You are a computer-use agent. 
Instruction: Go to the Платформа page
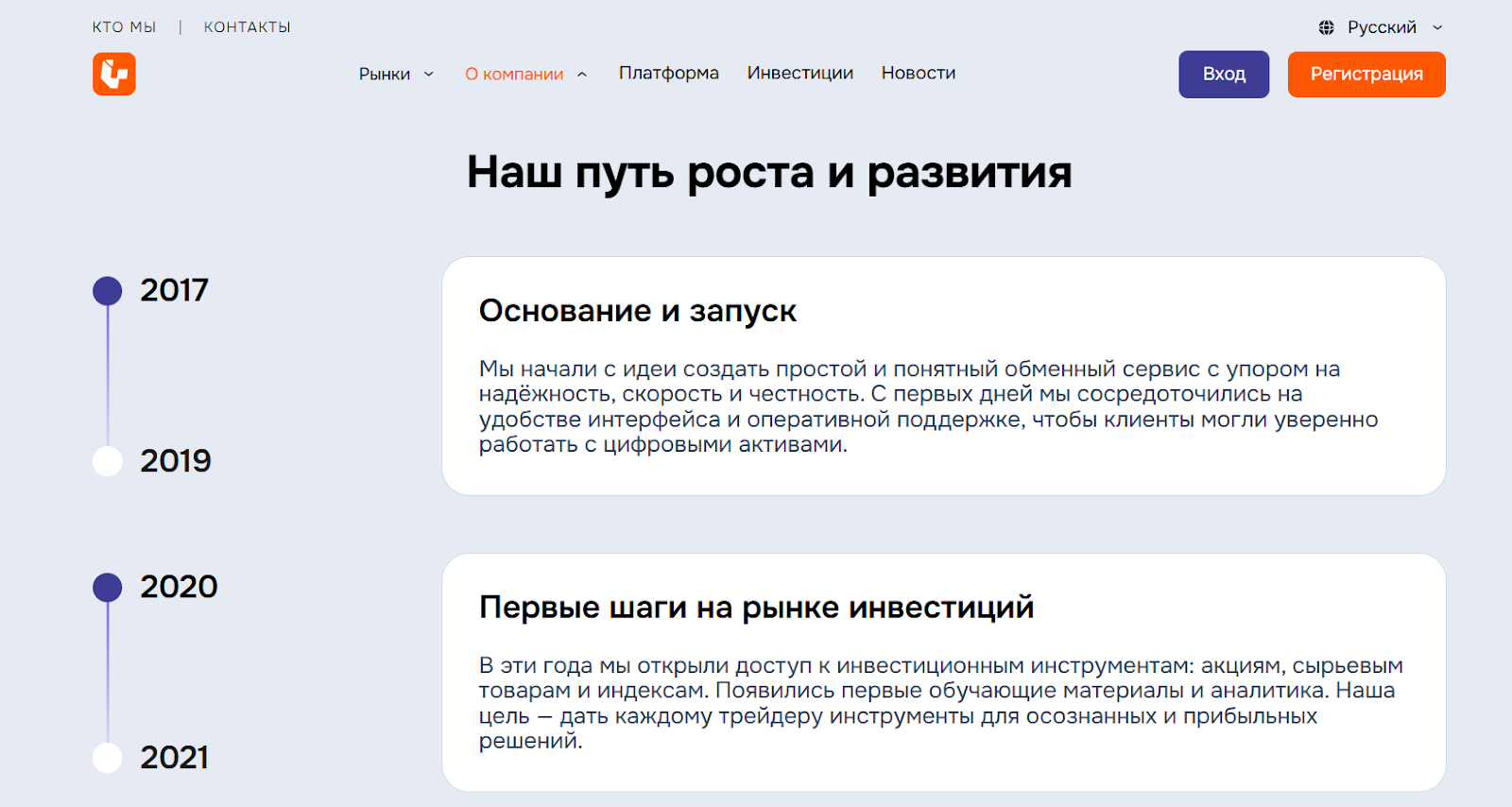click(668, 73)
